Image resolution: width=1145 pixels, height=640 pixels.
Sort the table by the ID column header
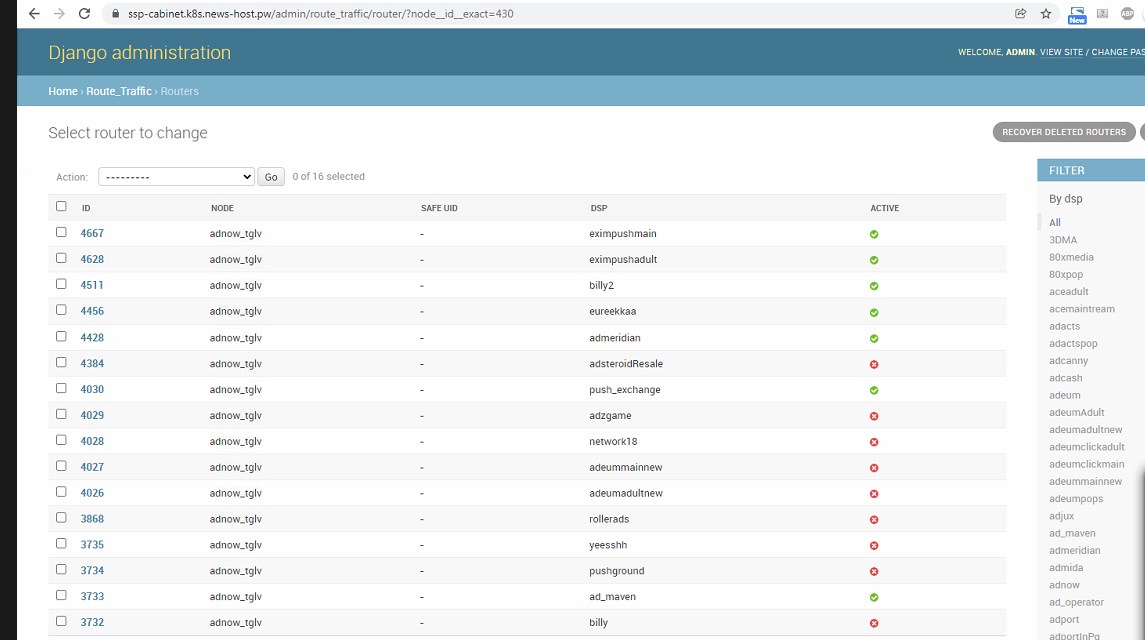tap(86, 208)
